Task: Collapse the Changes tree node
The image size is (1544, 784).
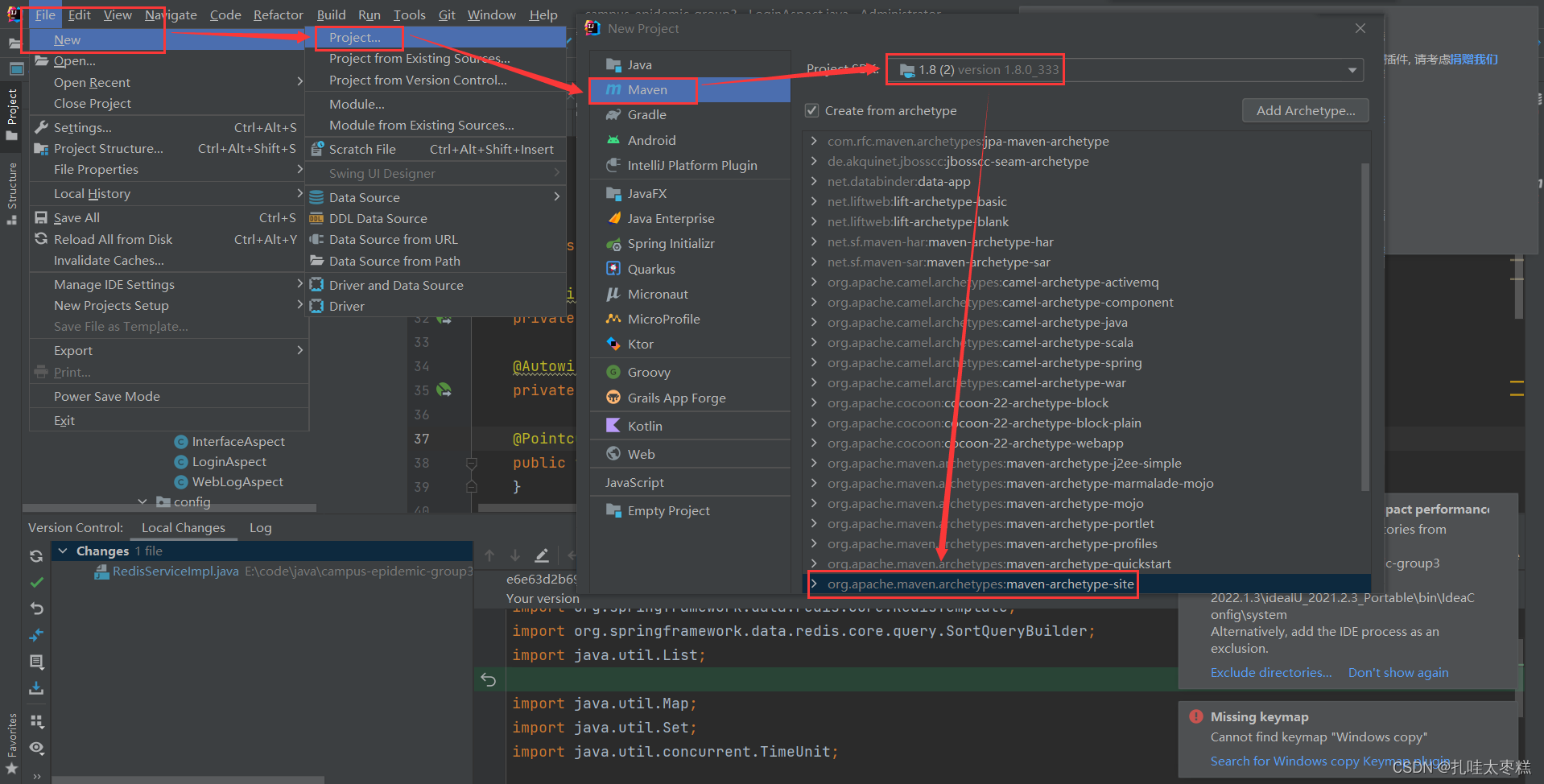Action: [x=63, y=551]
